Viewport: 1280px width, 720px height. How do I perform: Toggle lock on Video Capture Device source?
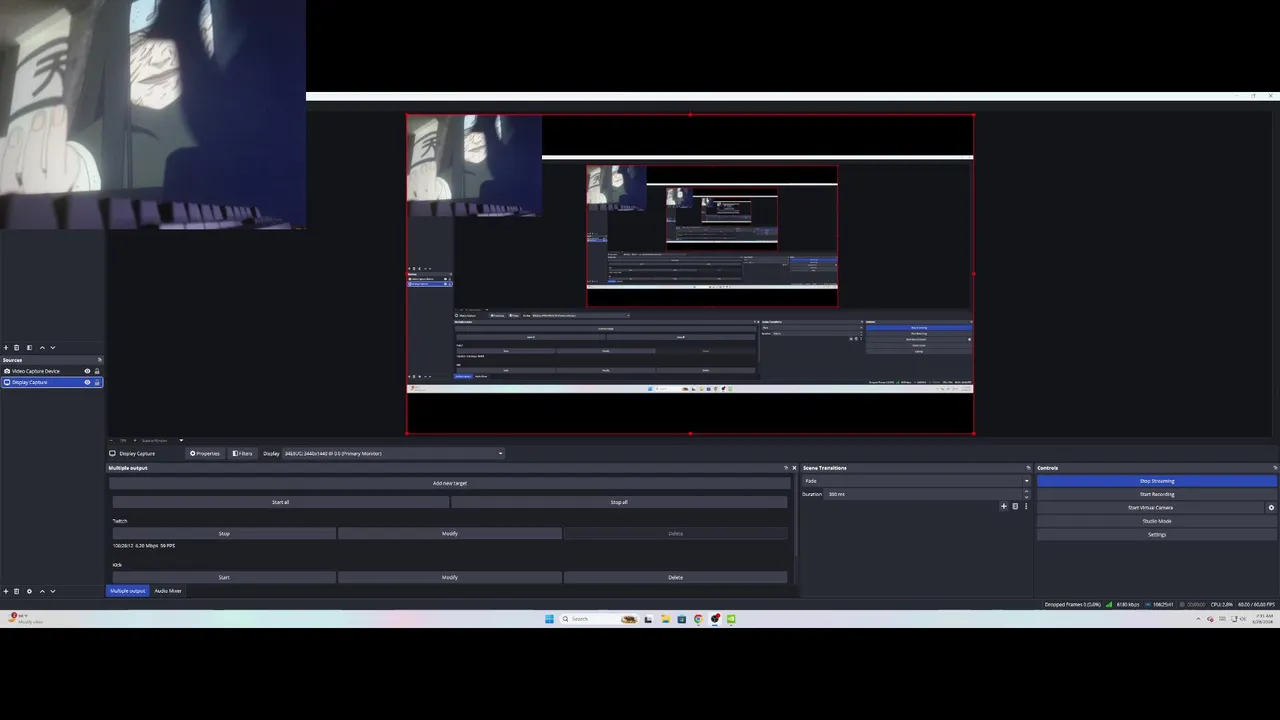point(97,371)
